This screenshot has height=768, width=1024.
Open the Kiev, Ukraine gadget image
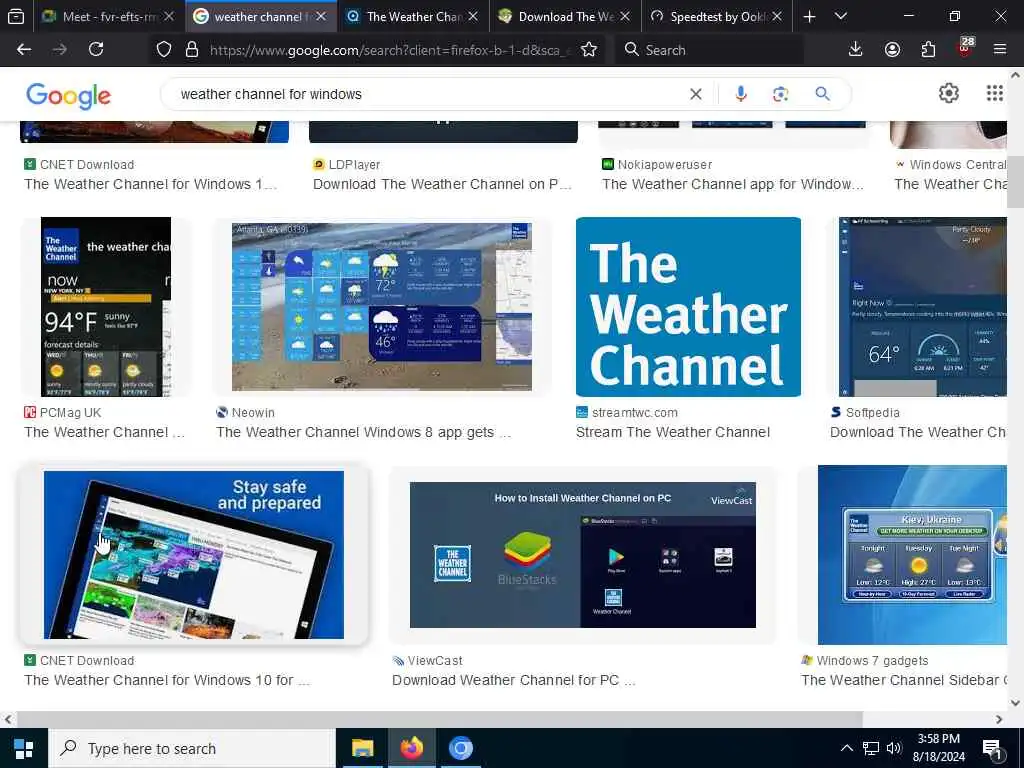912,554
